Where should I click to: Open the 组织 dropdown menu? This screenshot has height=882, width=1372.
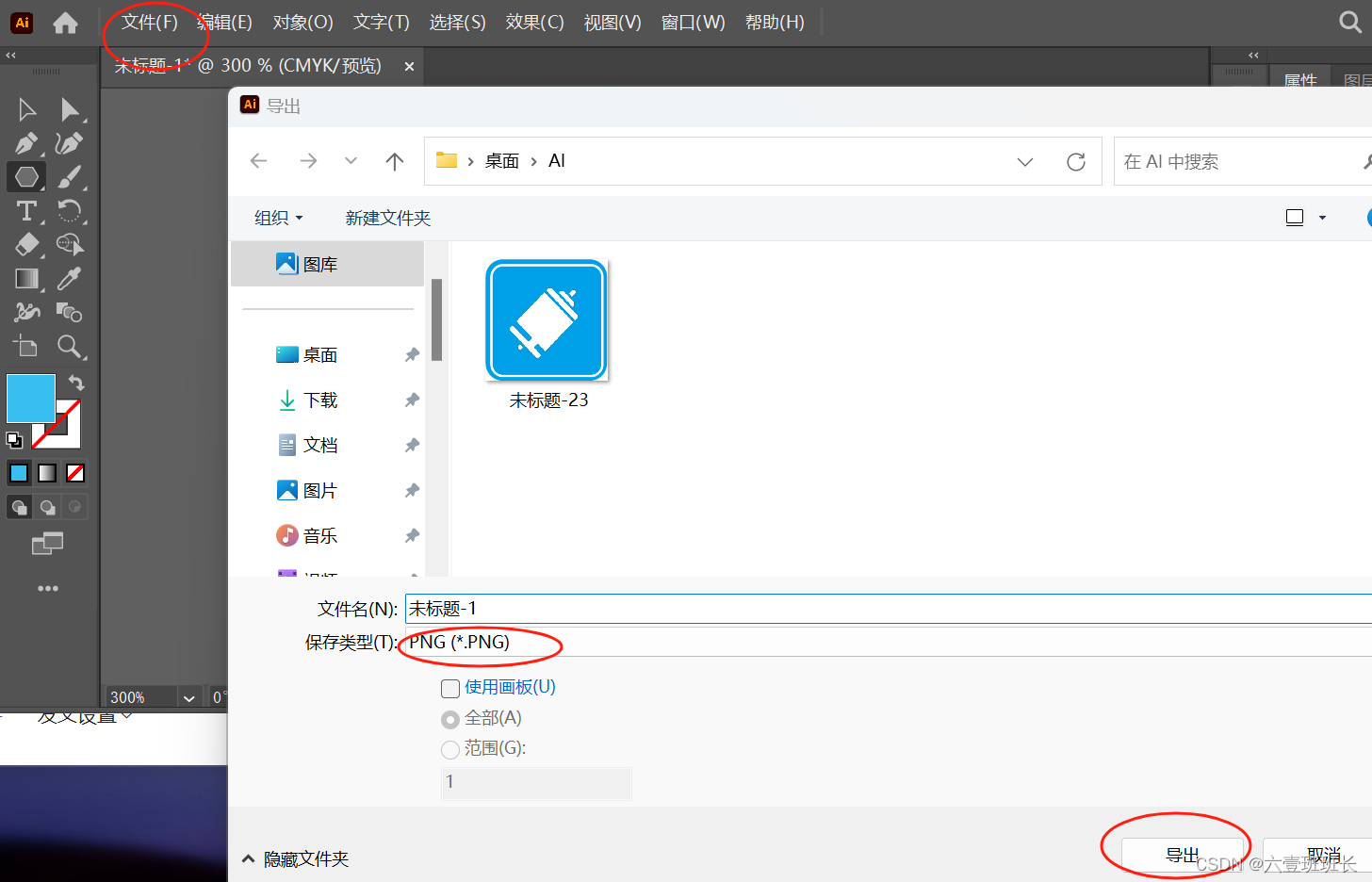[x=278, y=218]
